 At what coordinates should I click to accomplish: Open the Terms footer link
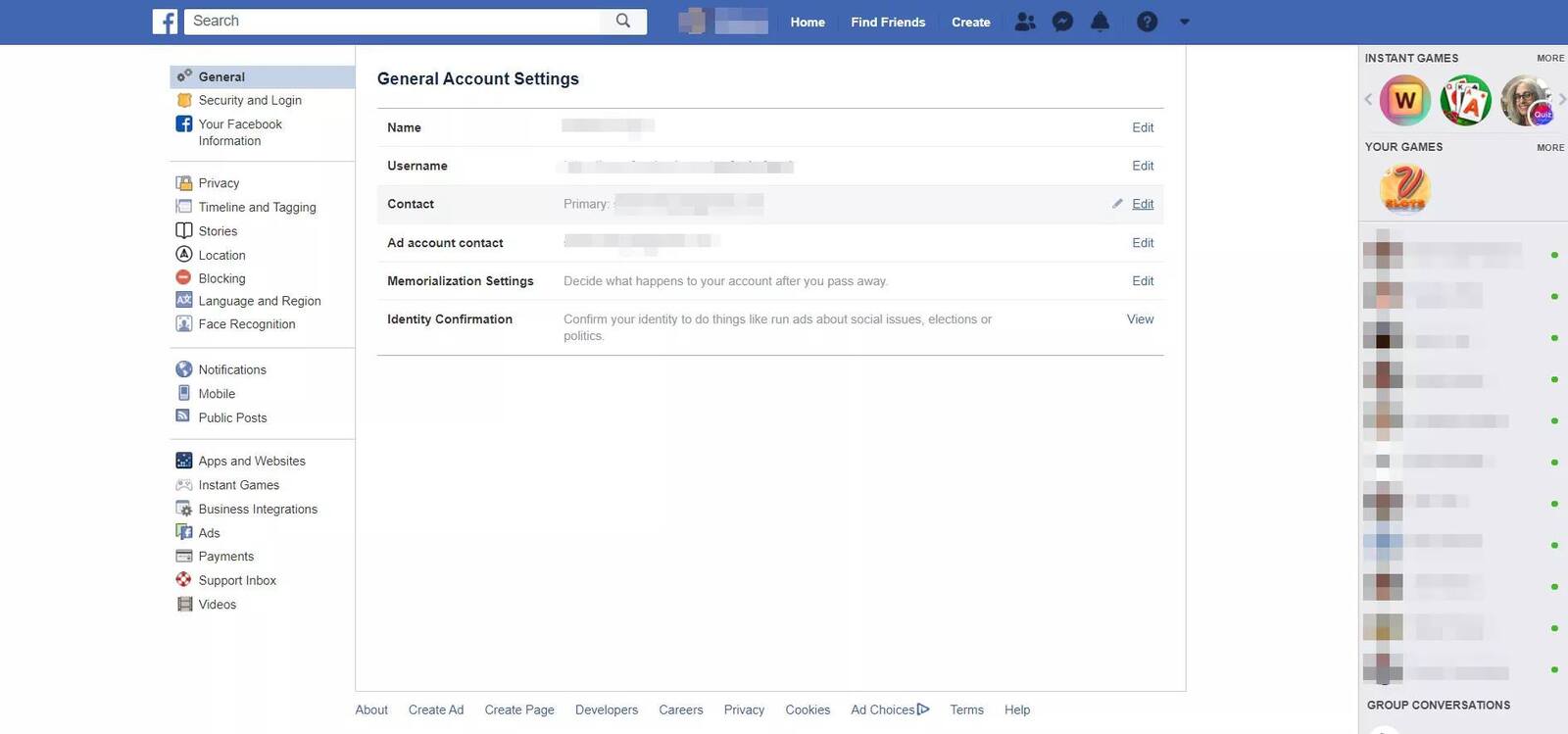pyautogui.click(x=966, y=710)
